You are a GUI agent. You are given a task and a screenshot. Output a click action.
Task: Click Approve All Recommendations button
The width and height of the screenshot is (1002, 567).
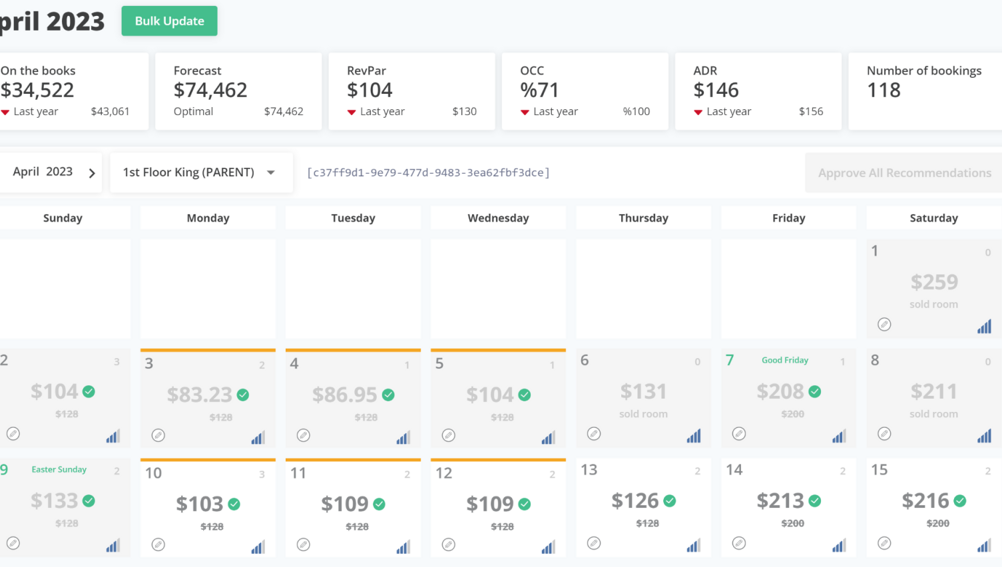point(904,173)
